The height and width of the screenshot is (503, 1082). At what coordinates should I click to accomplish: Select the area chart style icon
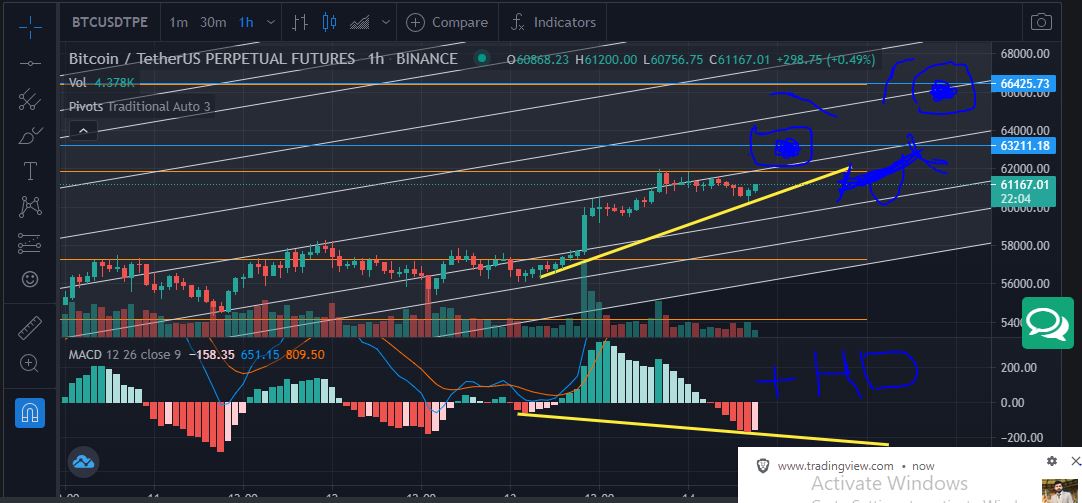click(x=360, y=22)
